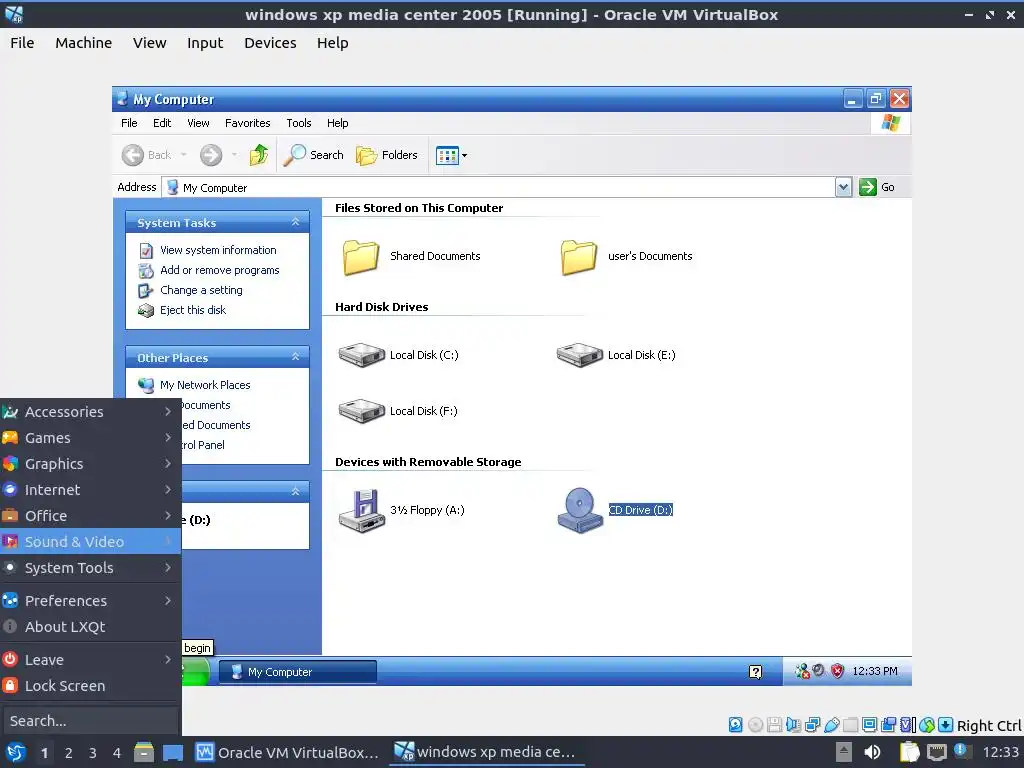Viewport: 1024px width, 768px height.
Task: Click Change a setting link
Action: (201, 291)
